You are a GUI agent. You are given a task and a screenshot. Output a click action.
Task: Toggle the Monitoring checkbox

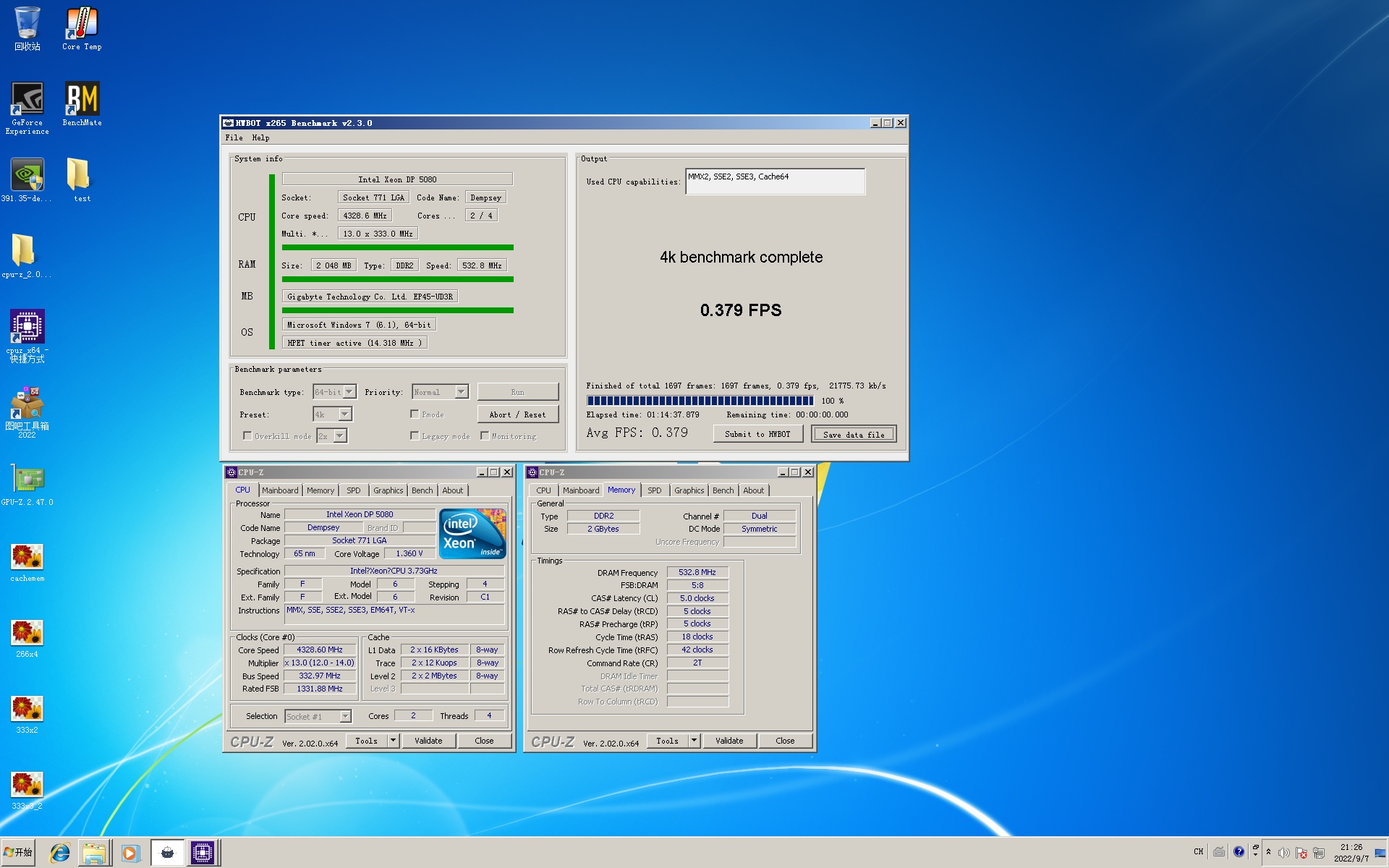point(485,435)
